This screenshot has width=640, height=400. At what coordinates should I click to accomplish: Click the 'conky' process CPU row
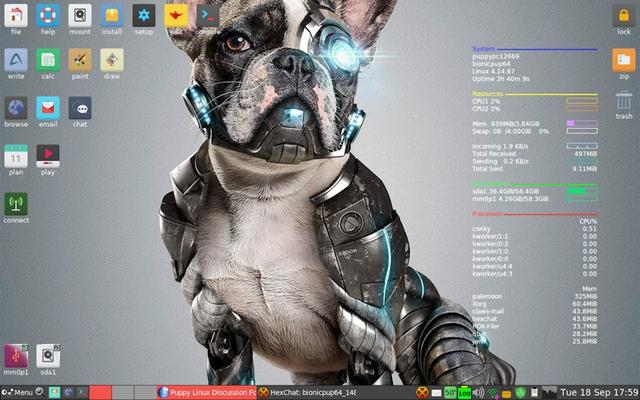coord(535,229)
